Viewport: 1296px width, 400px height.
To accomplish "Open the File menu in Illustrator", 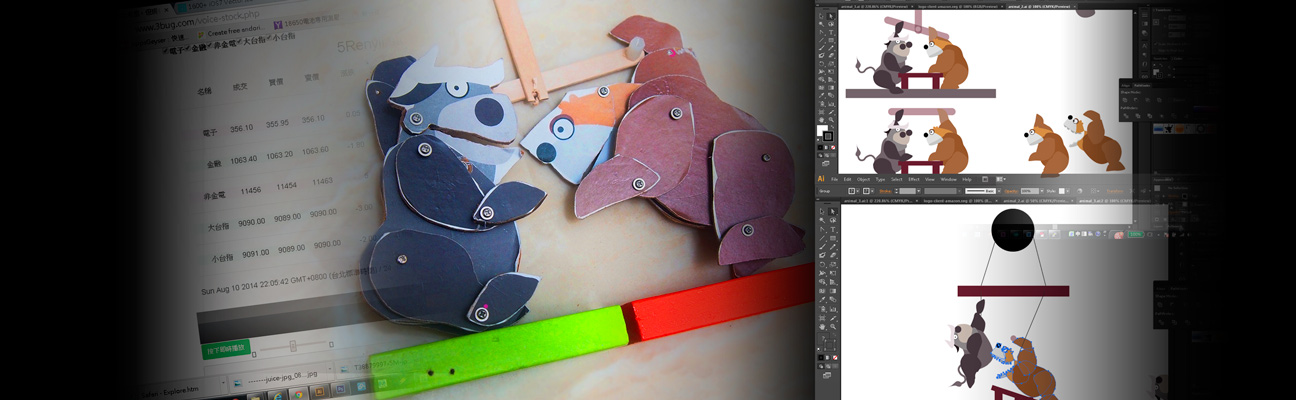I will (834, 179).
